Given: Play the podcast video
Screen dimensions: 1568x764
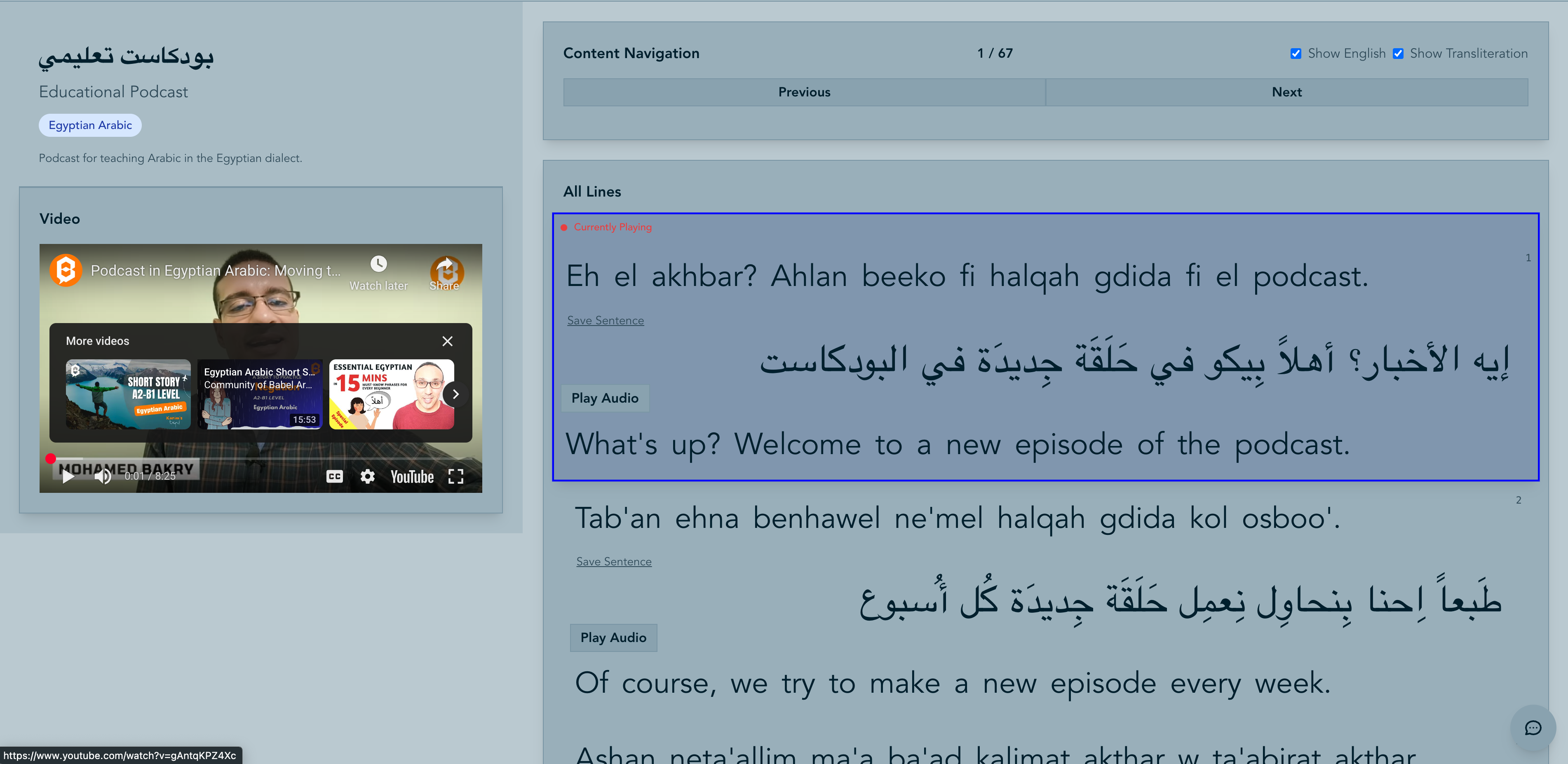Looking at the screenshot, I should 68,477.
